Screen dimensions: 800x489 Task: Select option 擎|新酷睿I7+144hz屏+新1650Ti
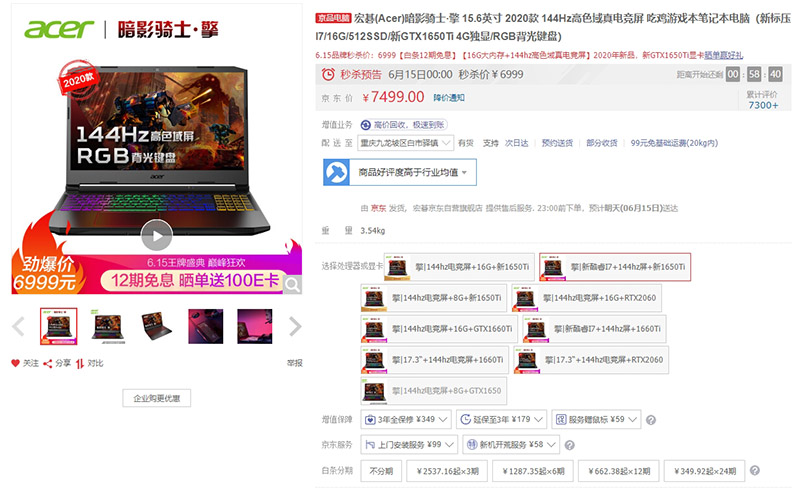(615, 266)
